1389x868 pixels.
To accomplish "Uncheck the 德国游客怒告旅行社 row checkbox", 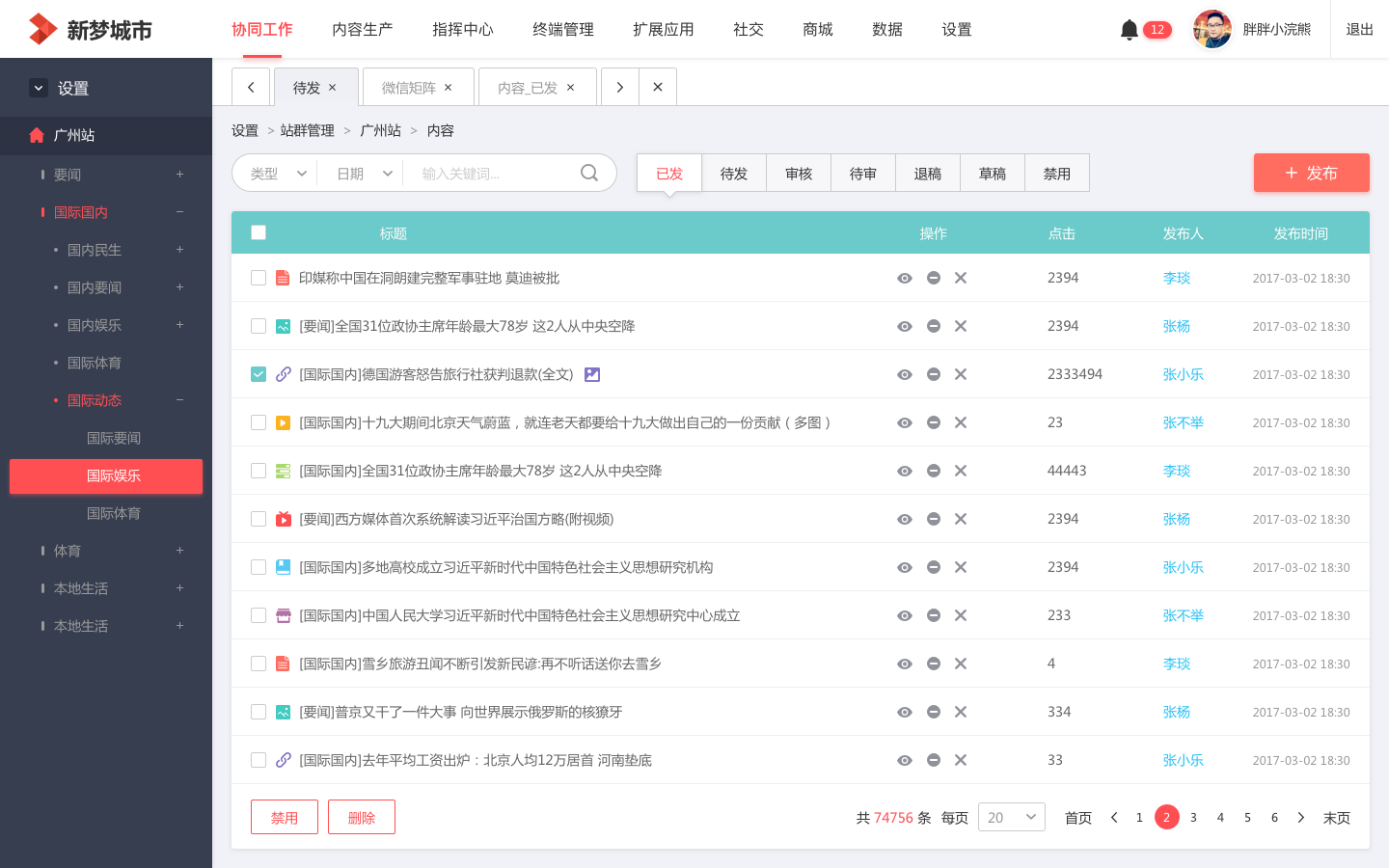I will click(x=259, y=374).
